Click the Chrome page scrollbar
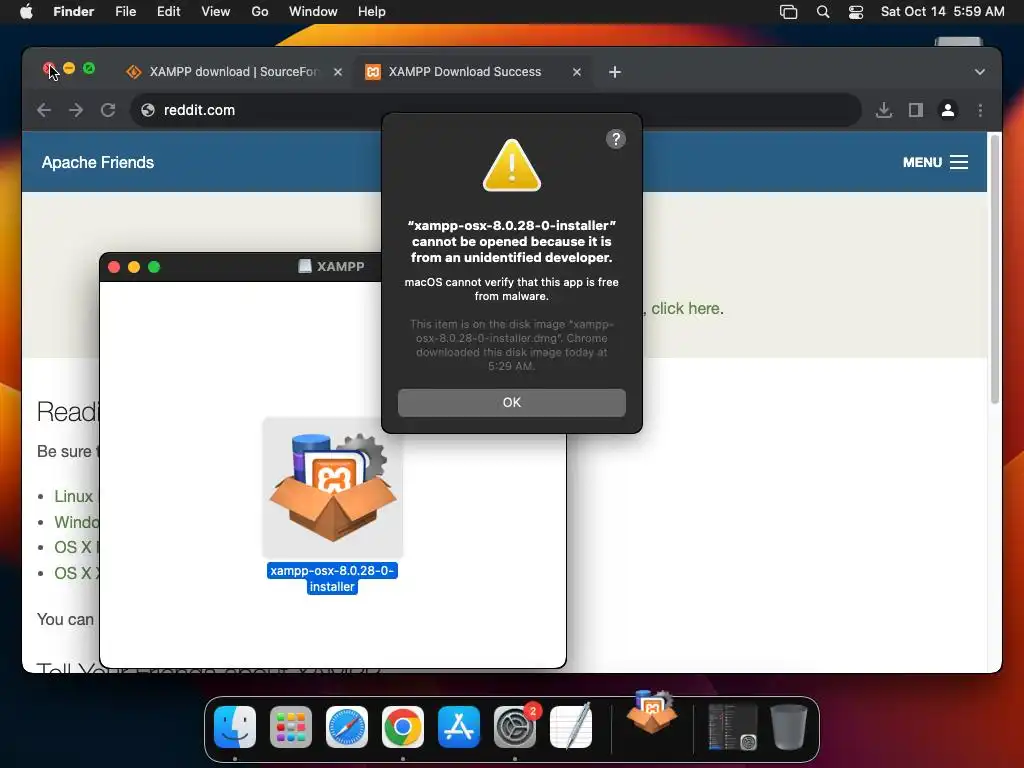 995,269
